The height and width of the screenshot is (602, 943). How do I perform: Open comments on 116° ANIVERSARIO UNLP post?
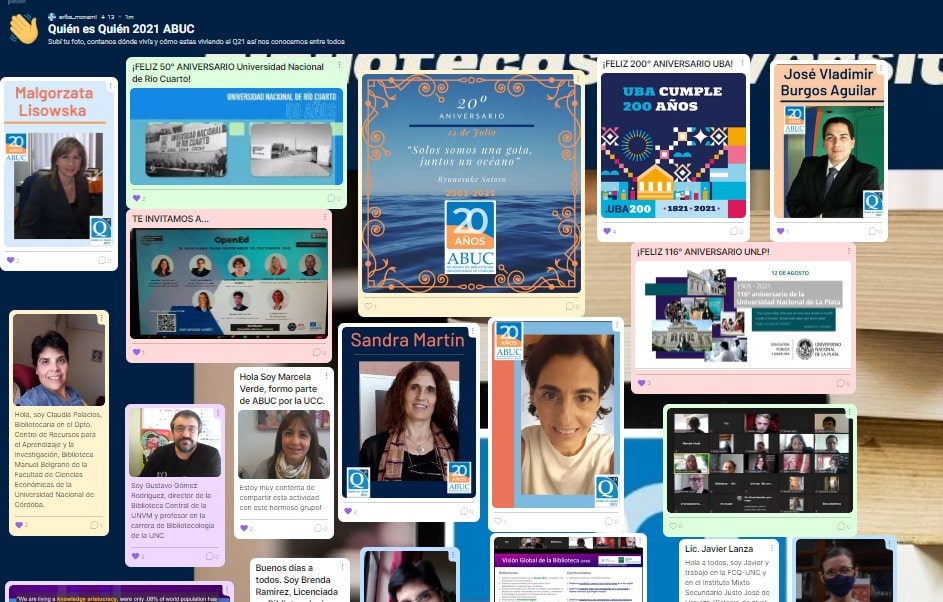pos(843,383)
